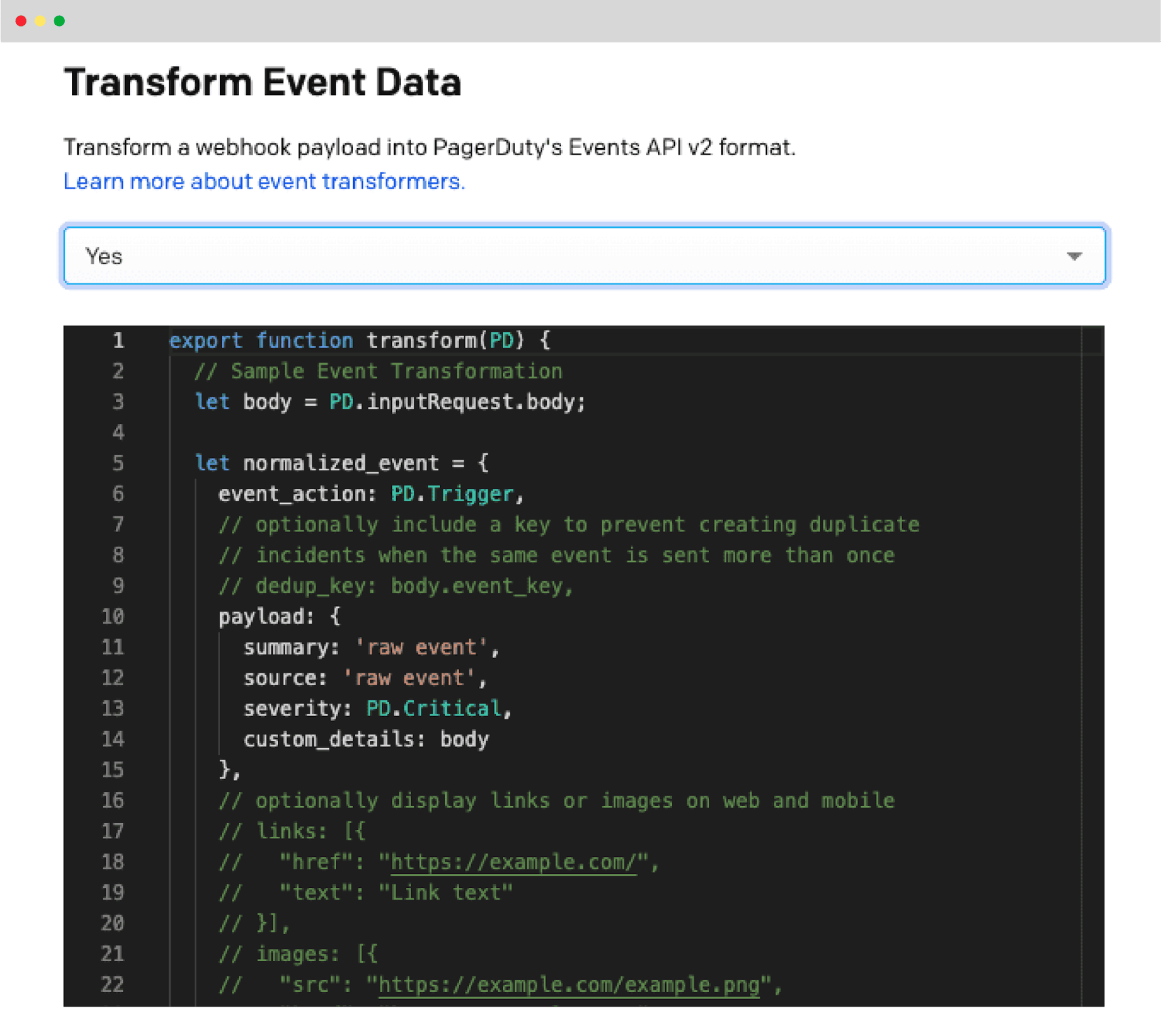This screenshot has height=1036, width=1161.
Task: Click the custom_details: body line
Action: tap(366, 739)
